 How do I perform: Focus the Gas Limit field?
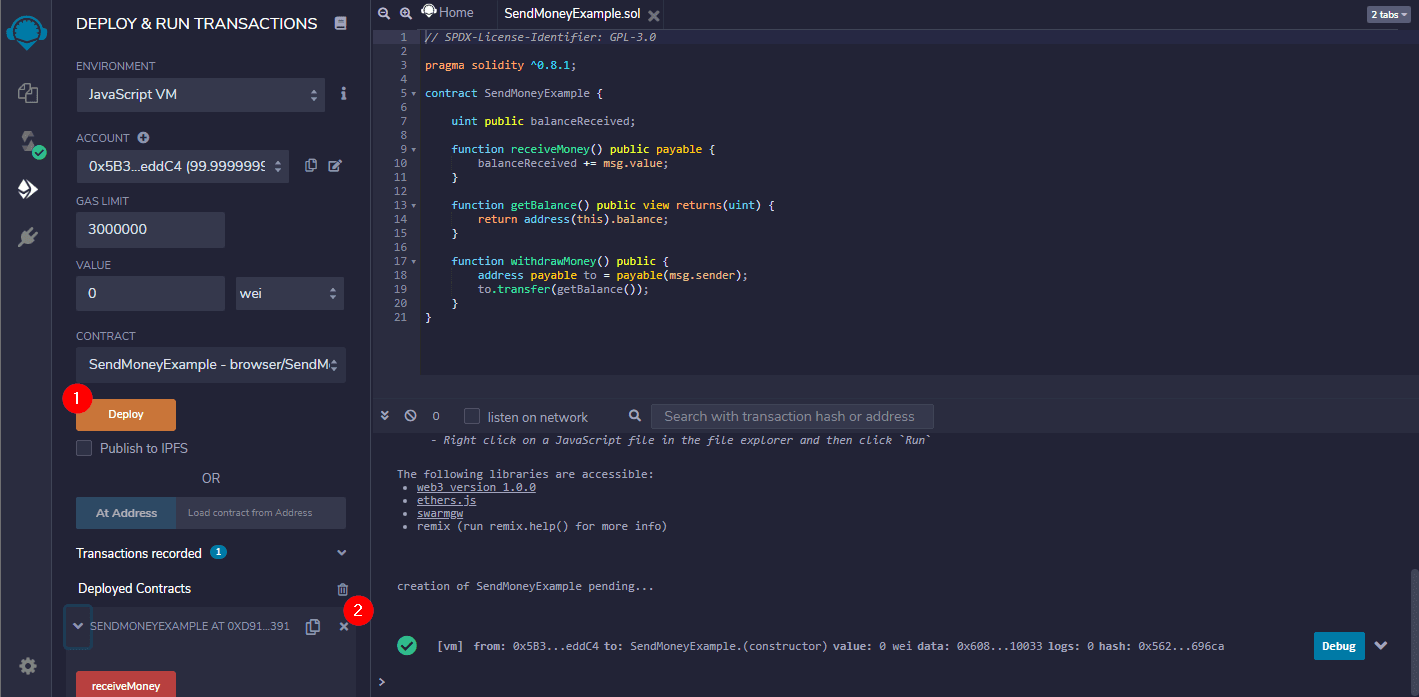[150, 229]
